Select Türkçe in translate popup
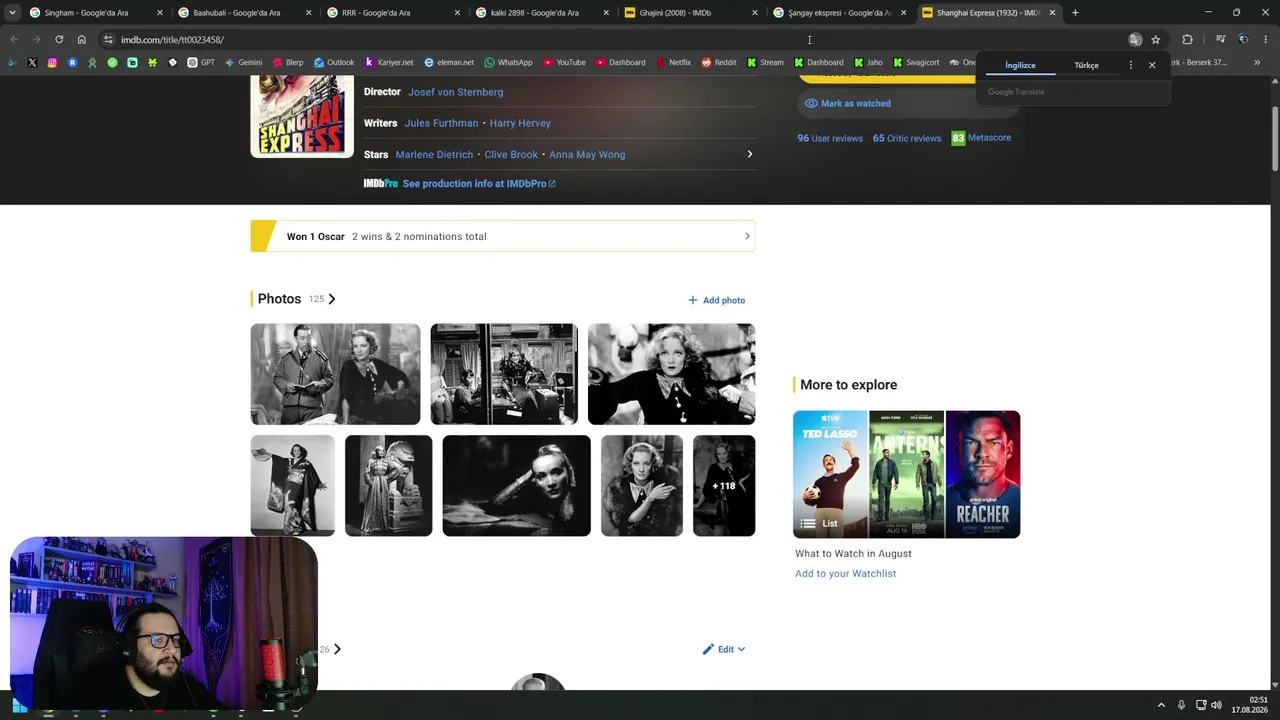The image size is (1280, 720). point(1086,65)
